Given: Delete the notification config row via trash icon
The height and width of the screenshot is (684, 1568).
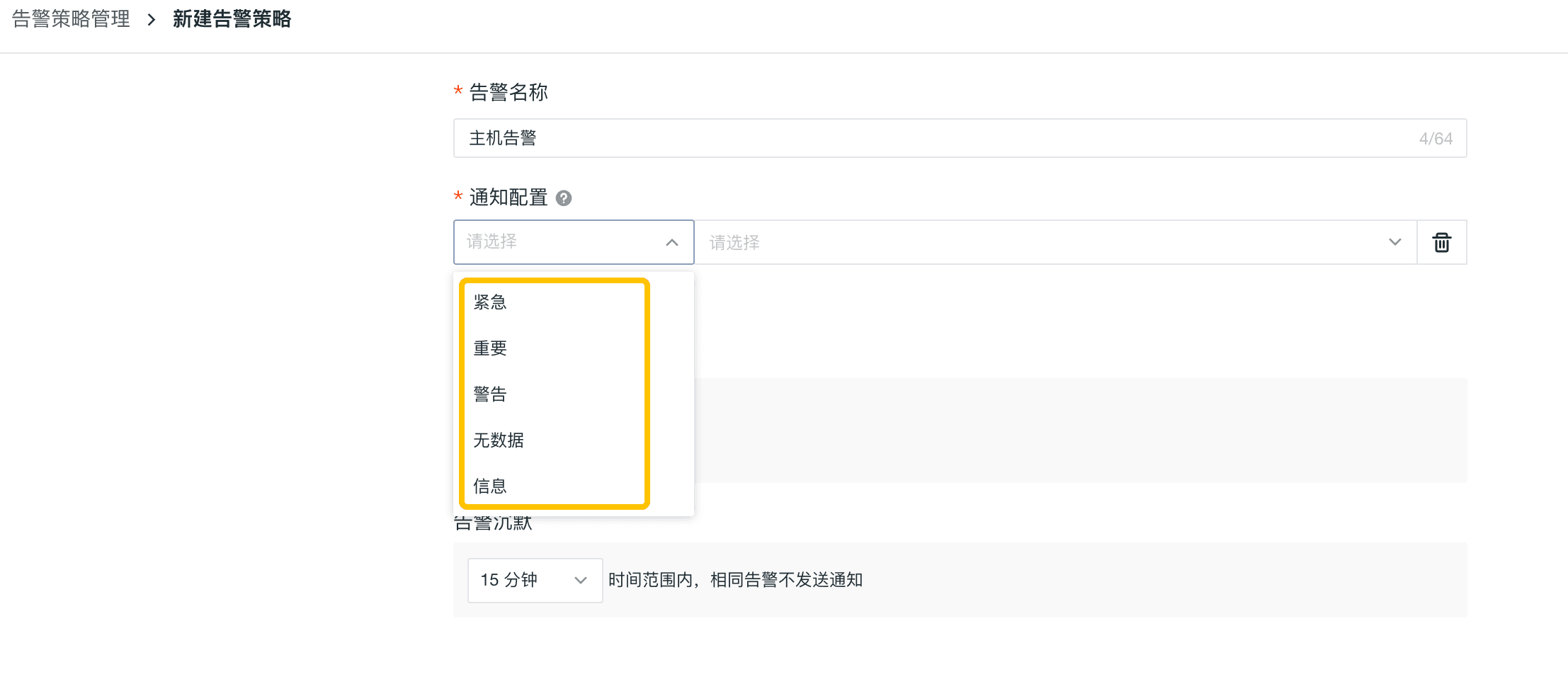Looking at the screenshot, I should point(1441,242).
